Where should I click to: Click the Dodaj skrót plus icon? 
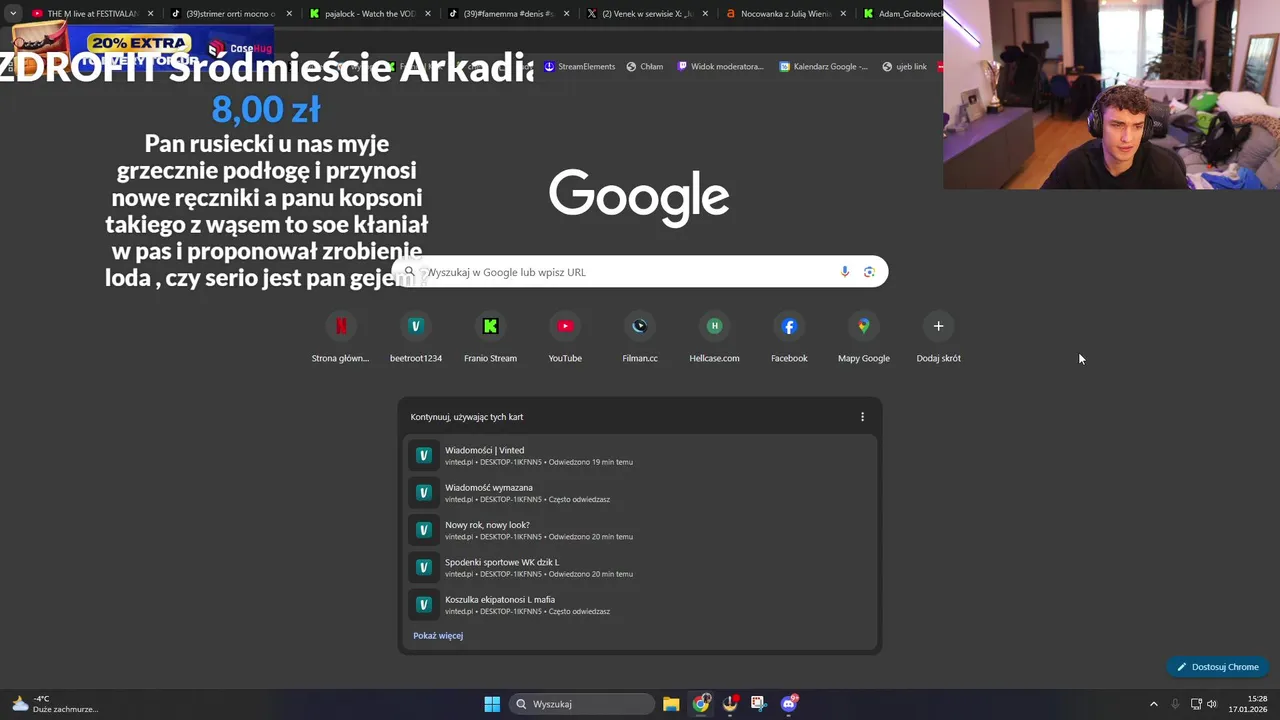tap(938, 326)
